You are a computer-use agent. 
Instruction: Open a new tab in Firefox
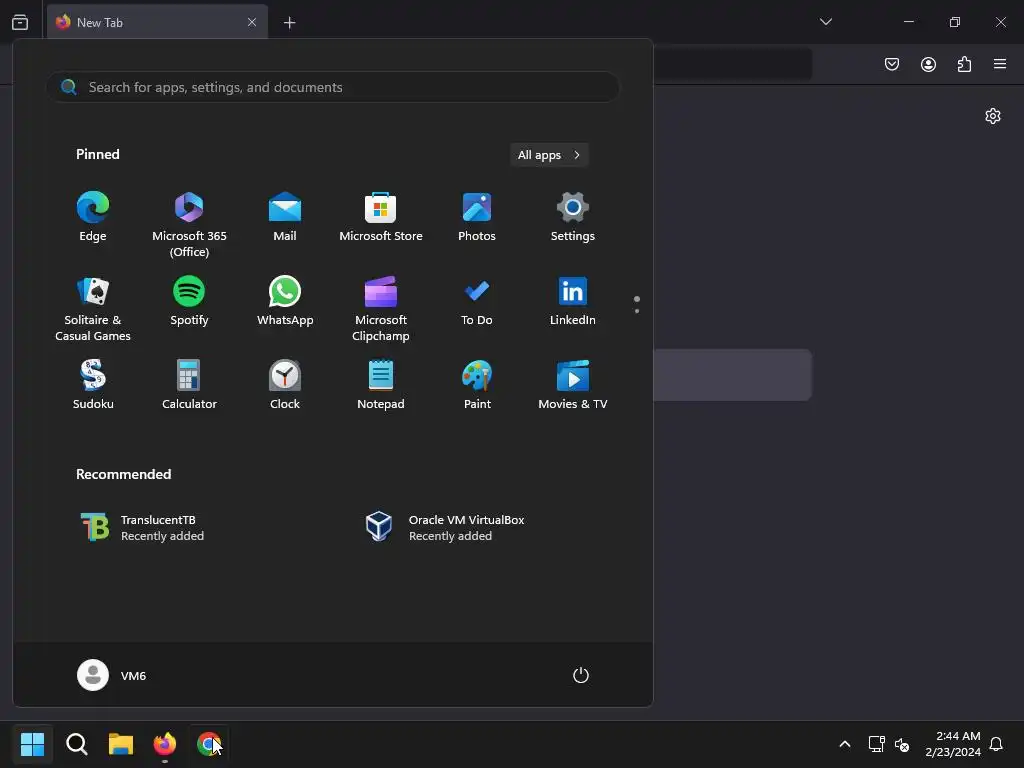289,23
